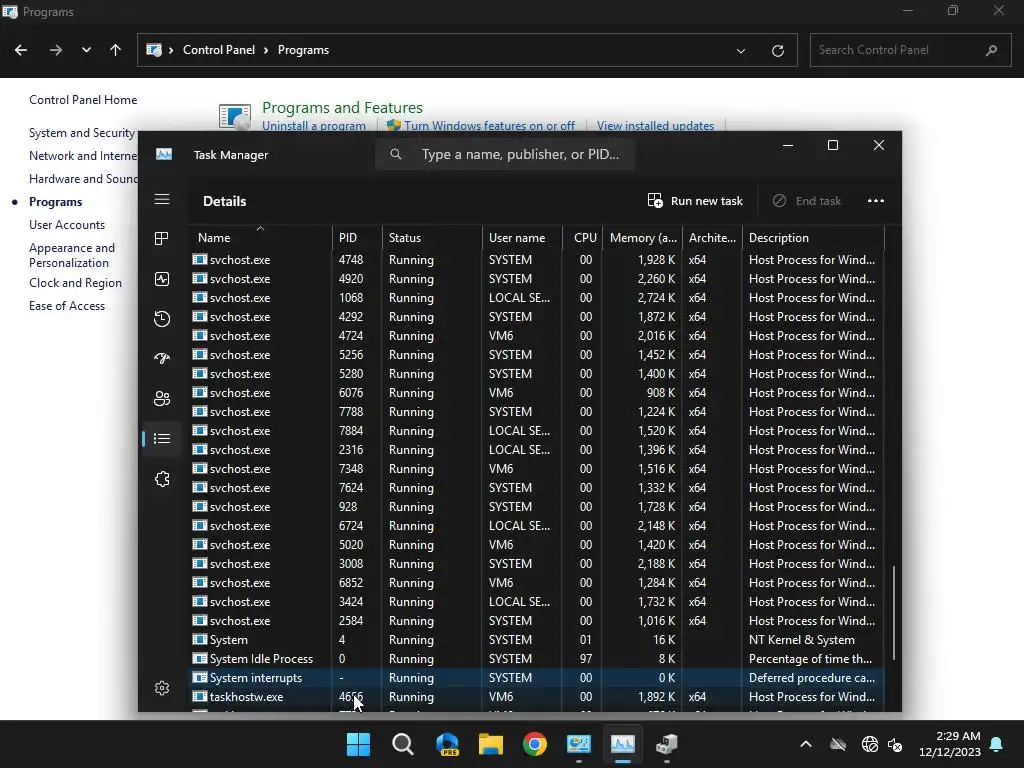
Task: Click Task Manager icon on taskbar
Action: (x=623, y=744)
